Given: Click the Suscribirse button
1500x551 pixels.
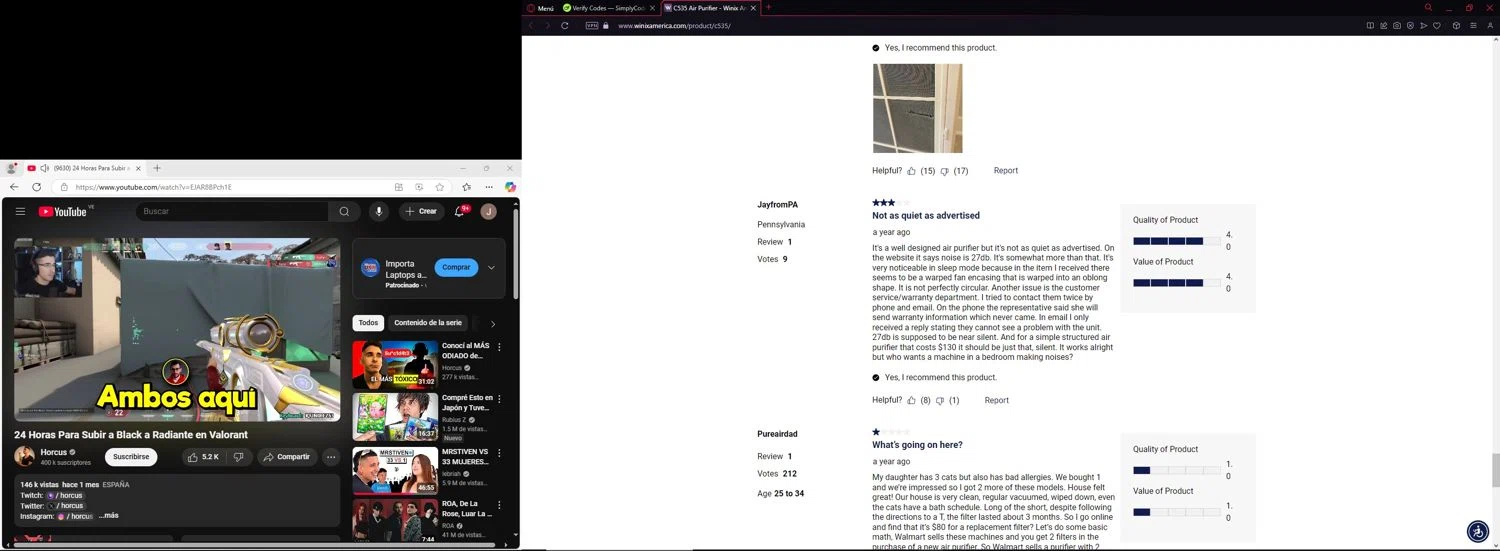Looking at the screenshot, I should click(x=131, y=456).
